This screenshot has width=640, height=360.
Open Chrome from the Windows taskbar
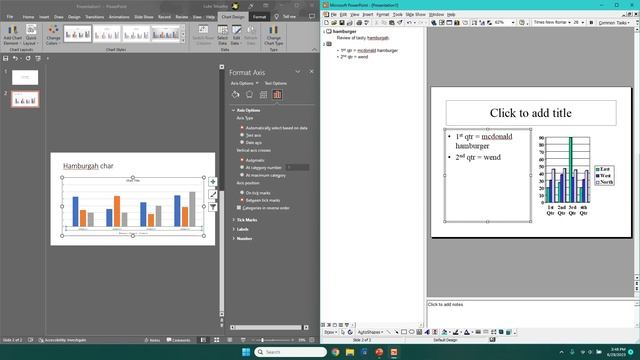tap(336, 352)
